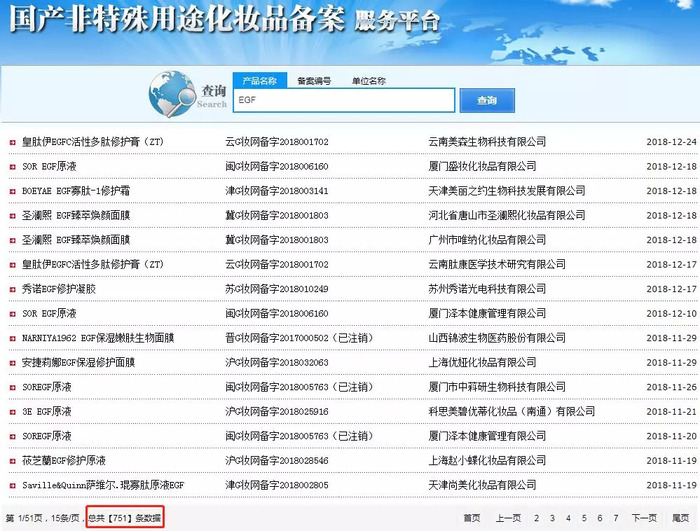Go to 尾页 last page

point(681,518)
